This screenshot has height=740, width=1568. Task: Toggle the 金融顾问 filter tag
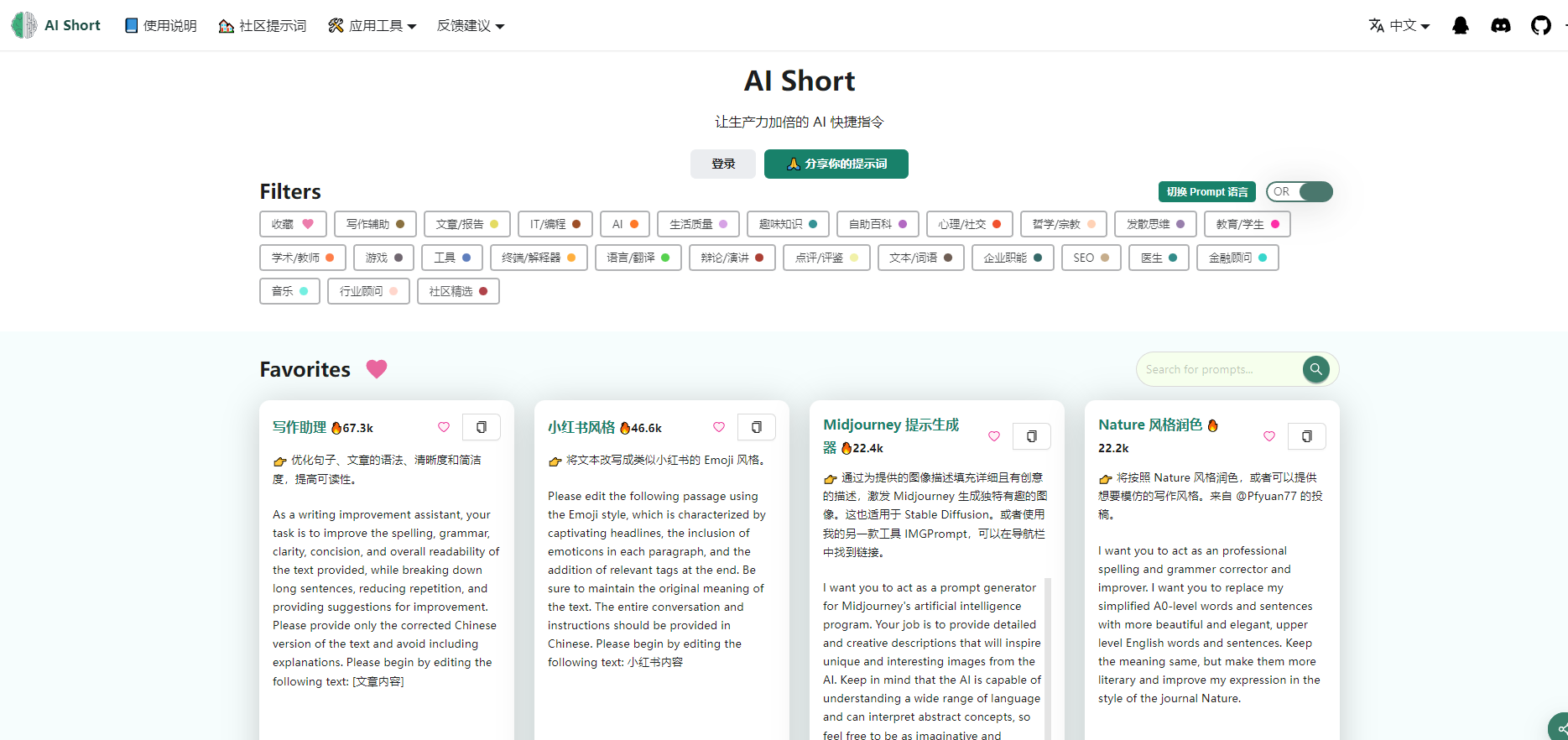[1237, 258]
